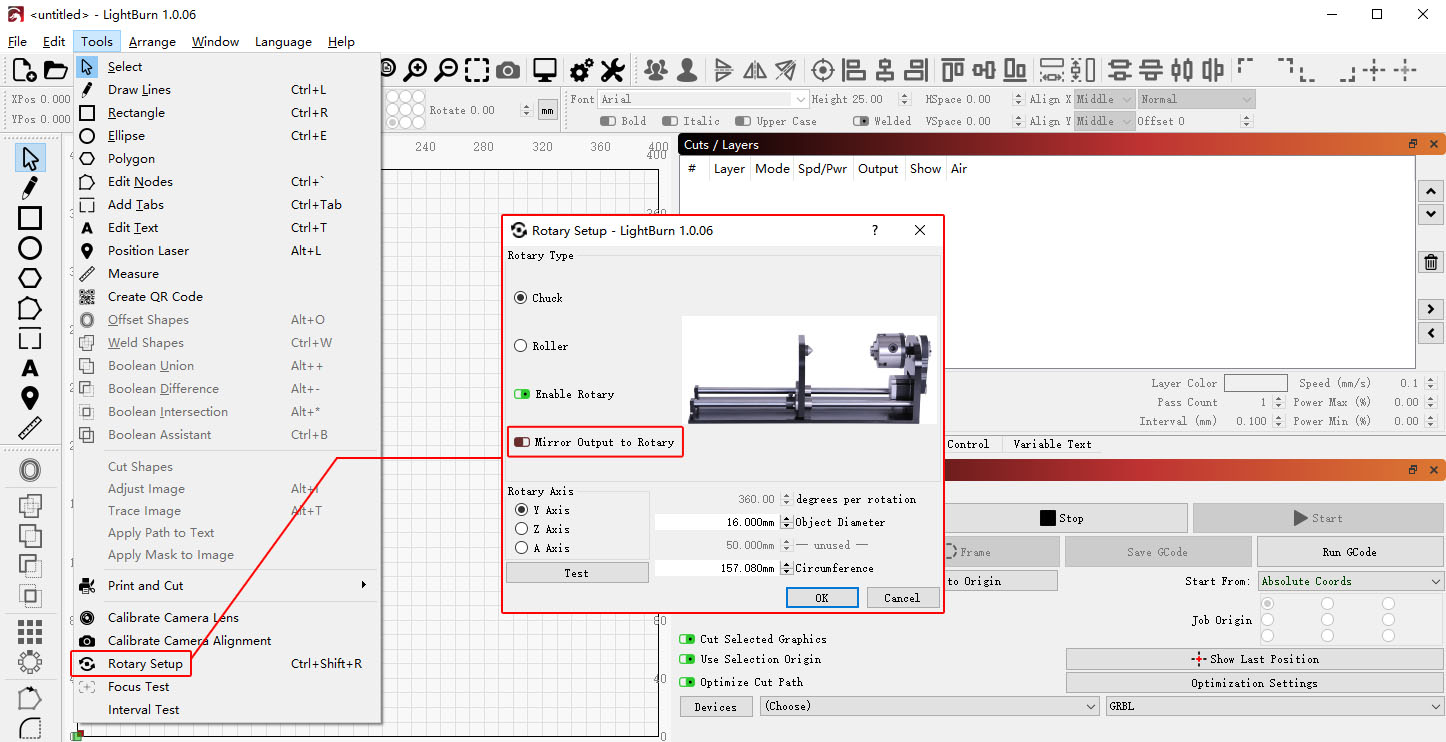Open the Arial font dropdown
This screenshot has height=742, width=1446.
tap(703, 99)
